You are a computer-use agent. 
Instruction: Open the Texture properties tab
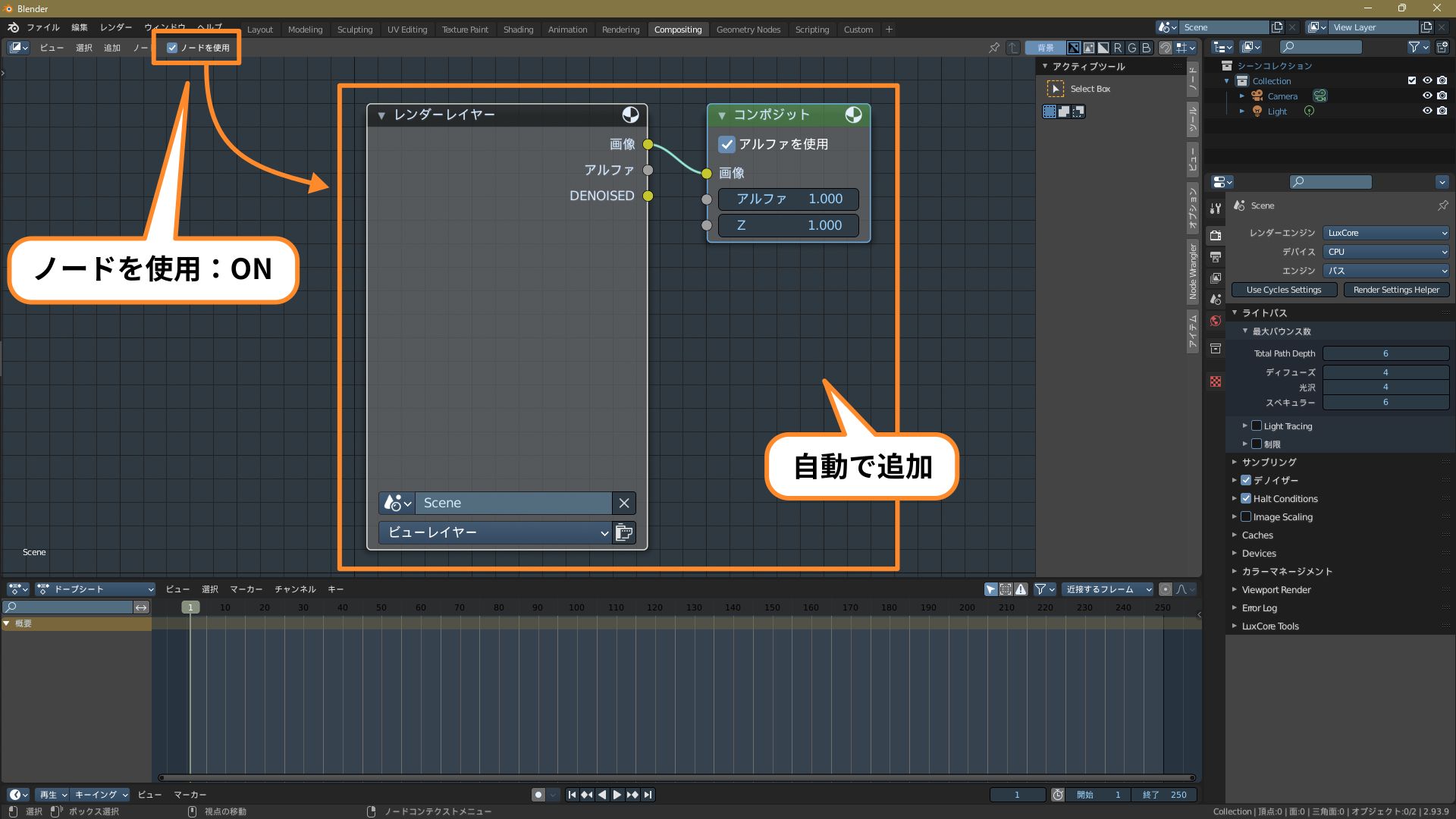point(1216,381)
